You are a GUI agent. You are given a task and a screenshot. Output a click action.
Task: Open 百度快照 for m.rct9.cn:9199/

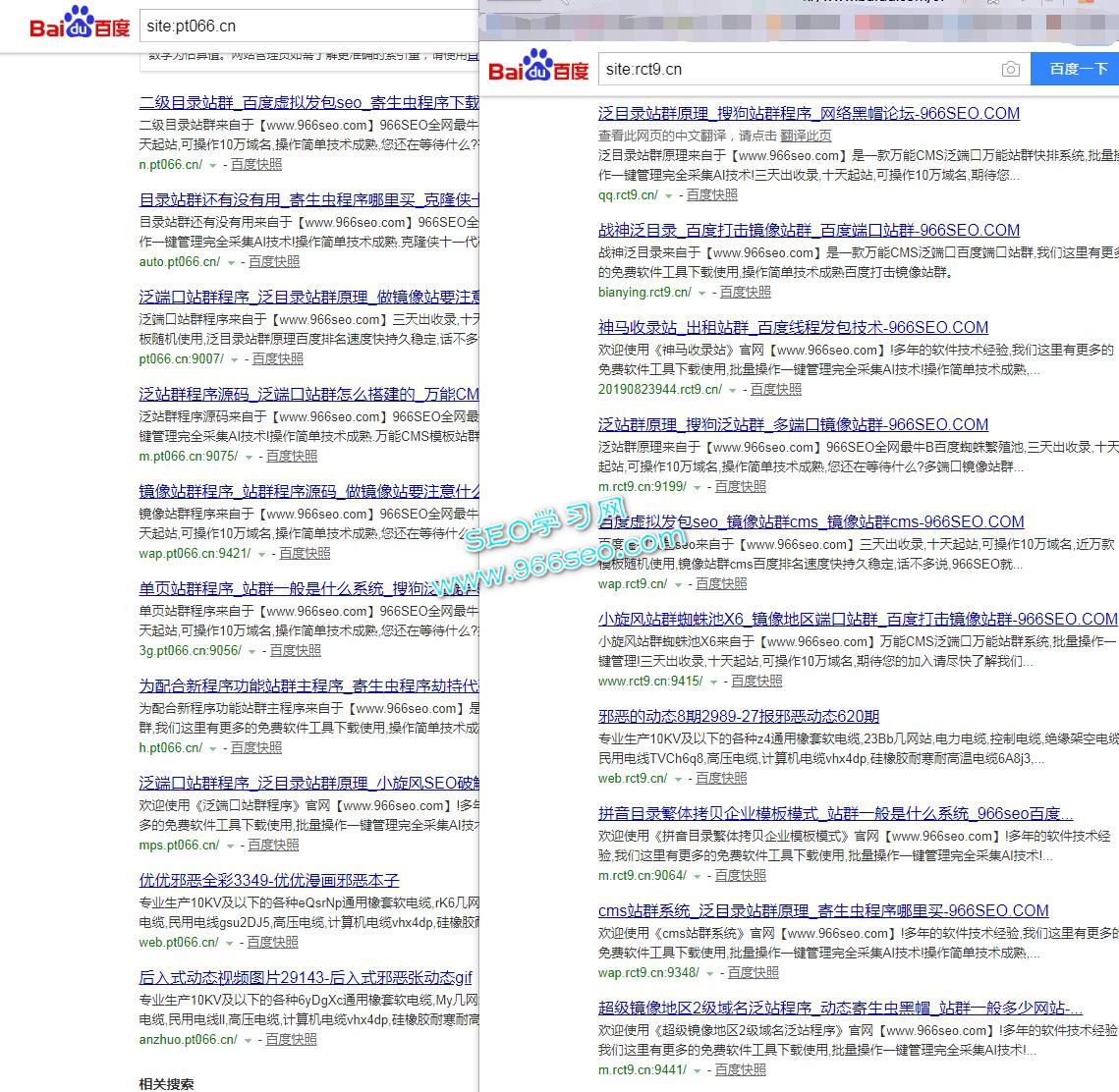pos(741,486)
